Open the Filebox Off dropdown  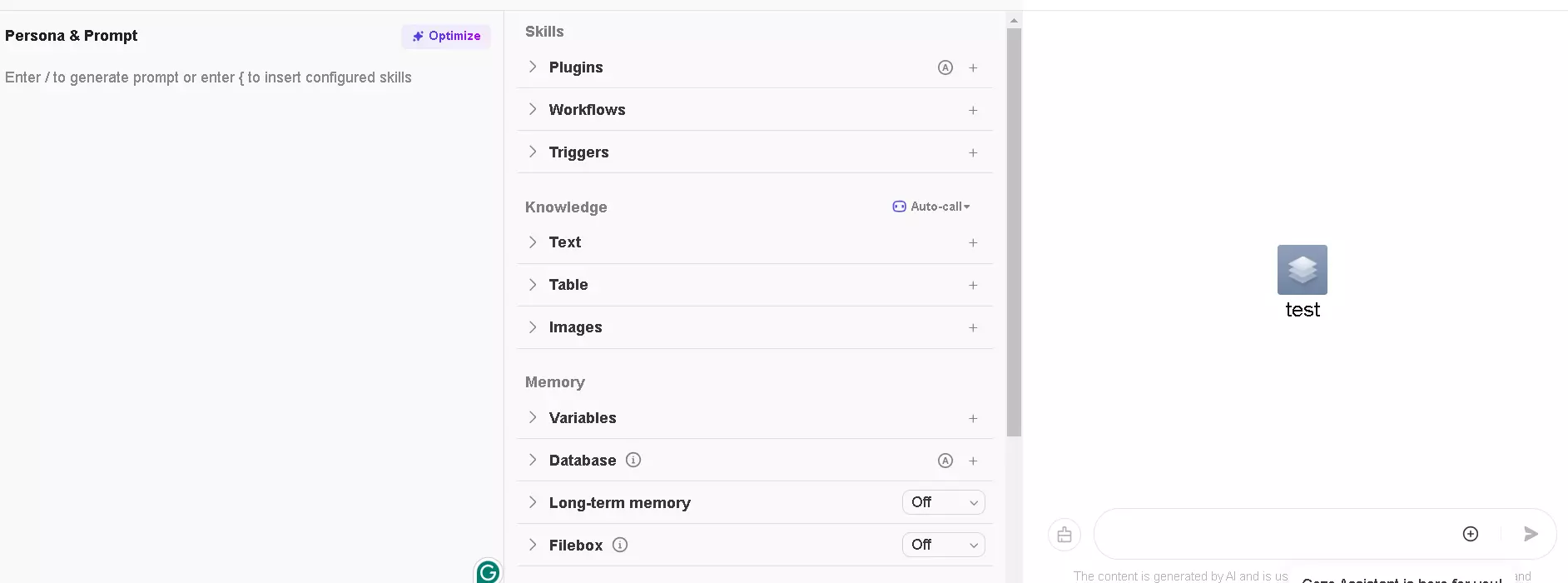944,545
